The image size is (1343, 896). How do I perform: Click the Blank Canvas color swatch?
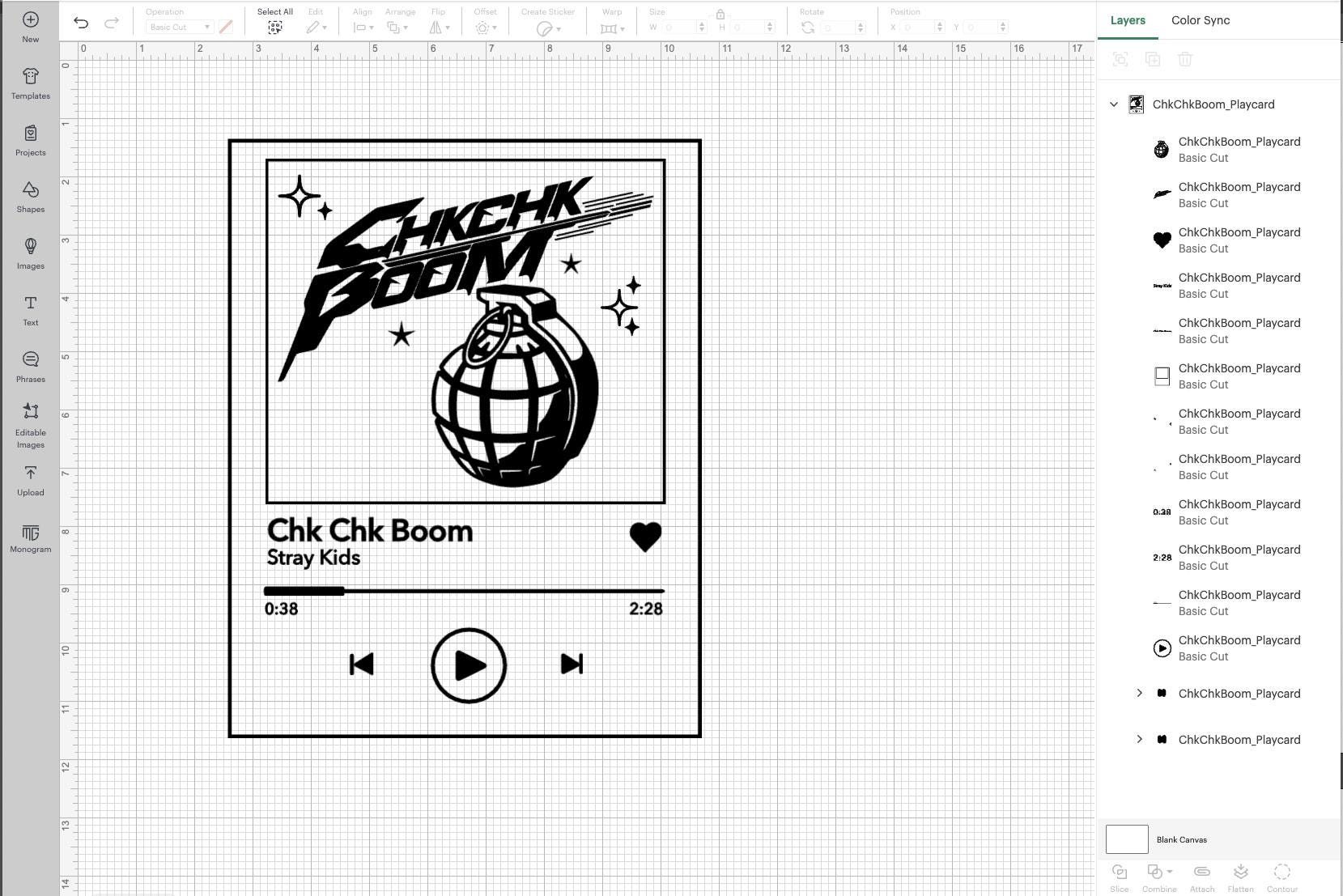pyautogui.click(x=1127, y=839)
